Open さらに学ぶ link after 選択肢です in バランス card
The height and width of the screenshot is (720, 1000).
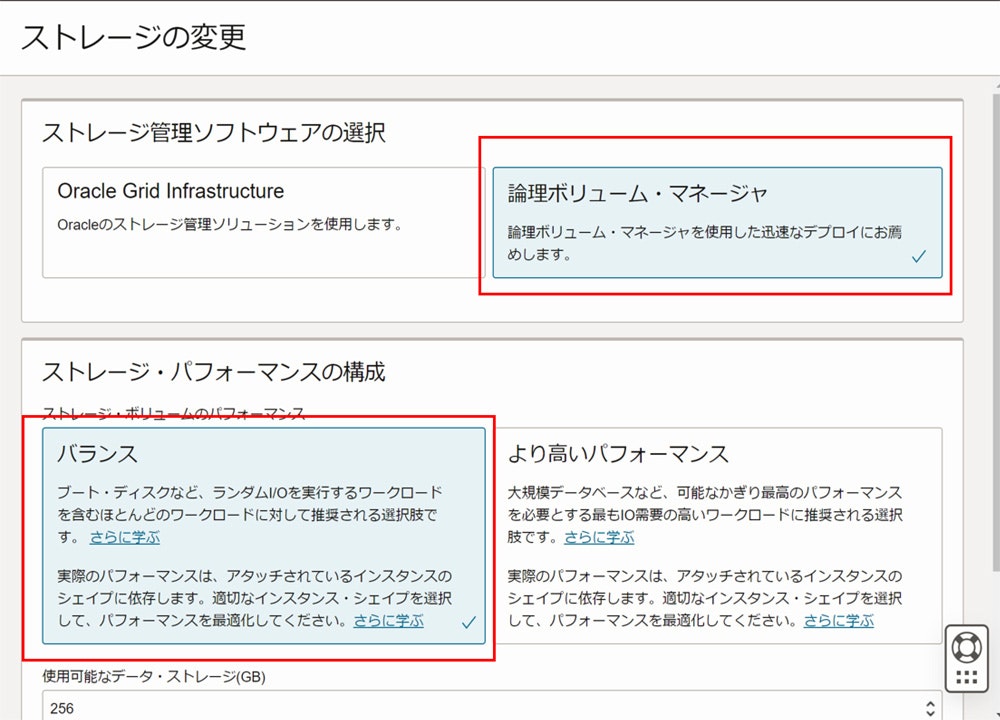pos(125,537)
